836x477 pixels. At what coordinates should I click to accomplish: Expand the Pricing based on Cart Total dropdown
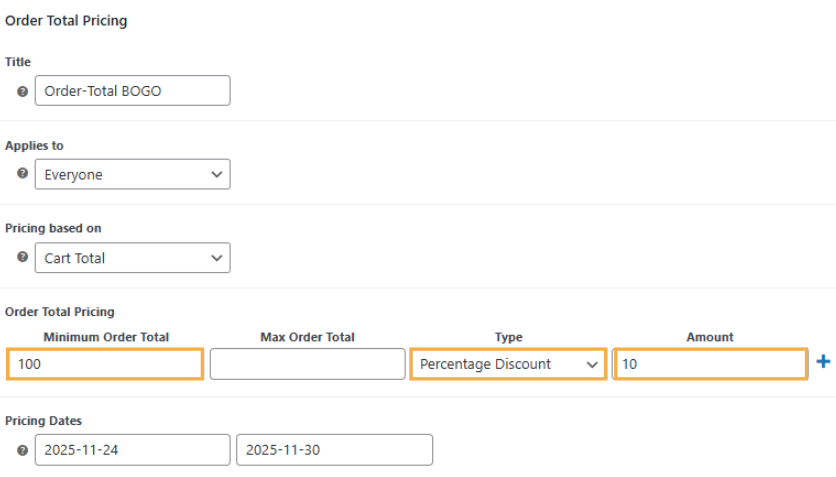pos(132,258)
